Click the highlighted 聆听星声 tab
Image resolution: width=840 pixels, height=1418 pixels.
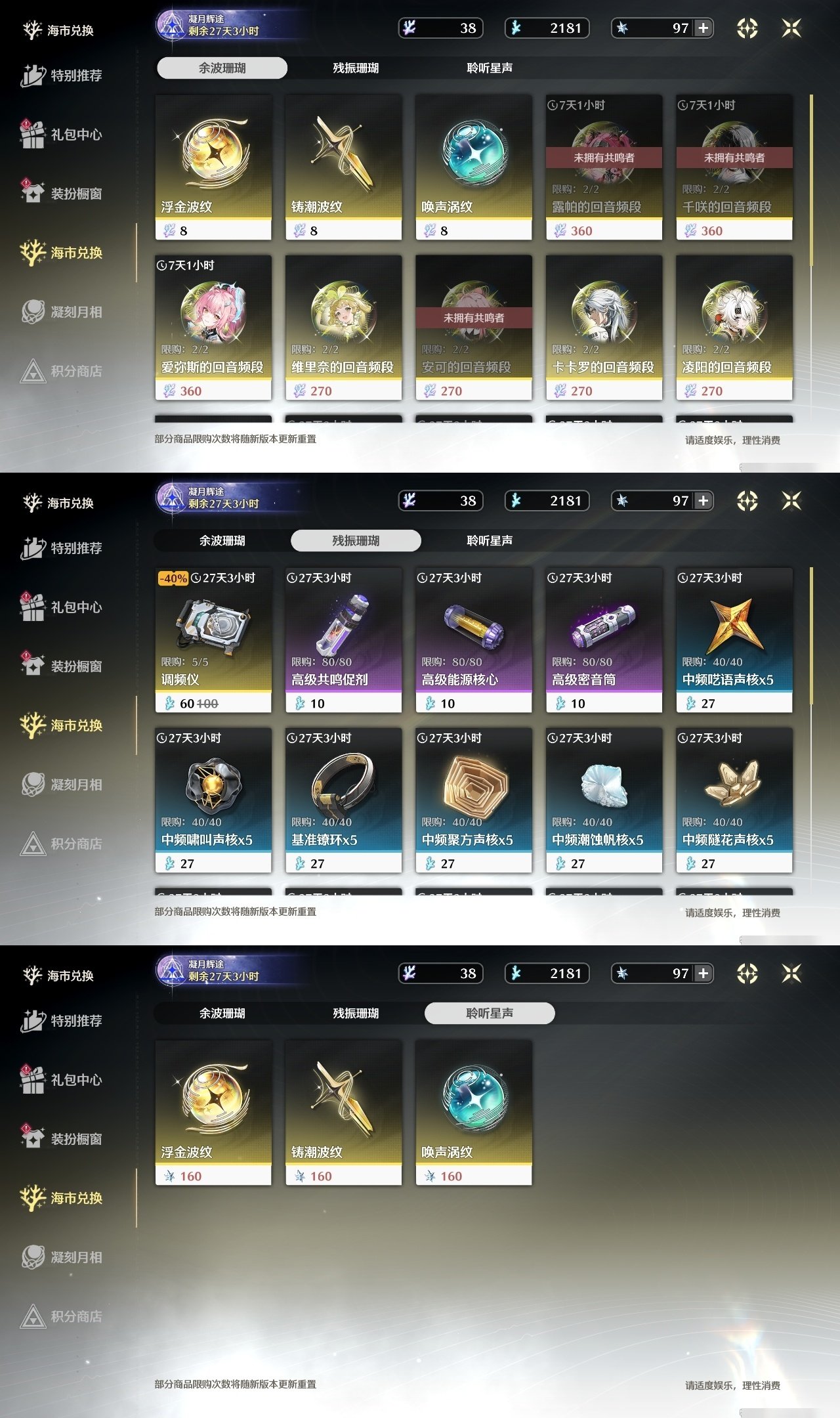point(490,1013)
